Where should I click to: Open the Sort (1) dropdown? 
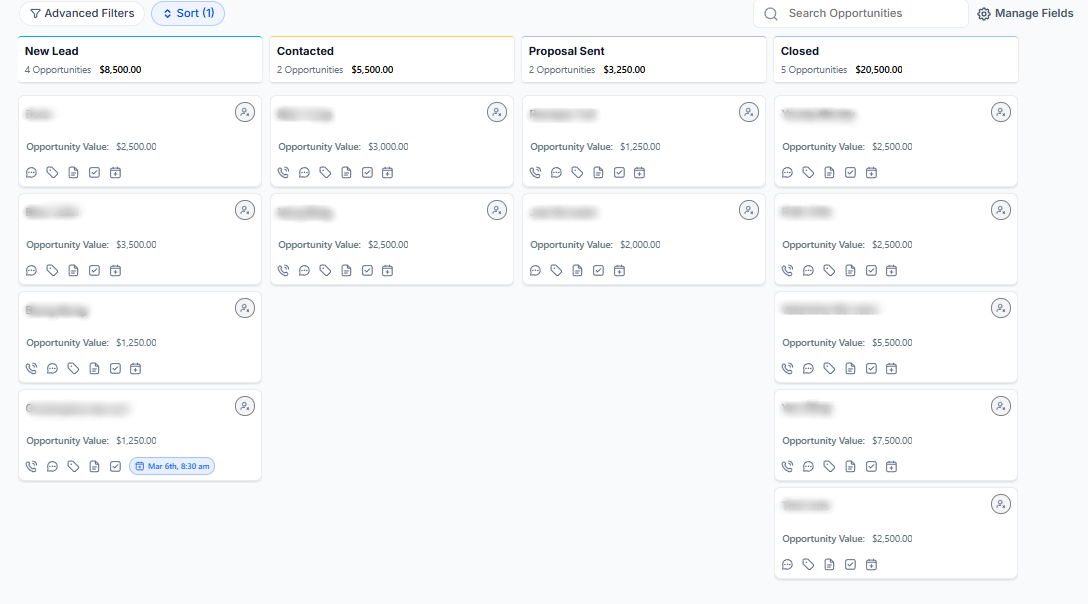188,13
